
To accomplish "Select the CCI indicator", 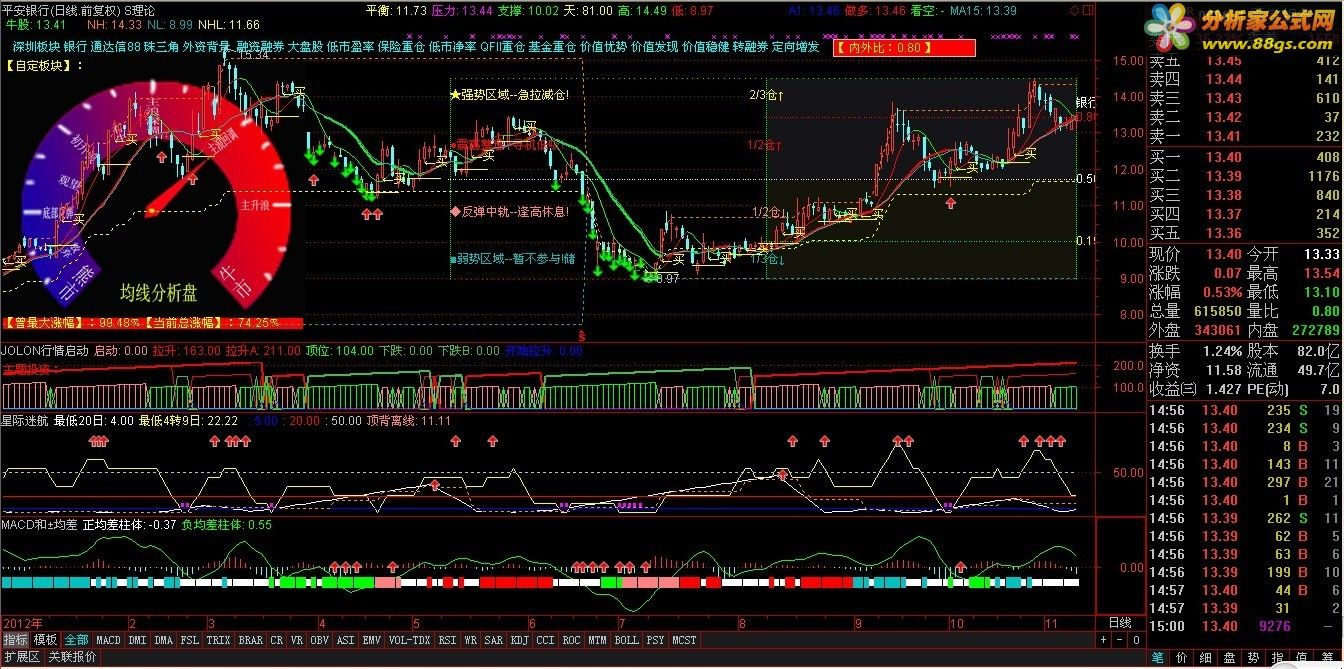I will tap(546, 640).
